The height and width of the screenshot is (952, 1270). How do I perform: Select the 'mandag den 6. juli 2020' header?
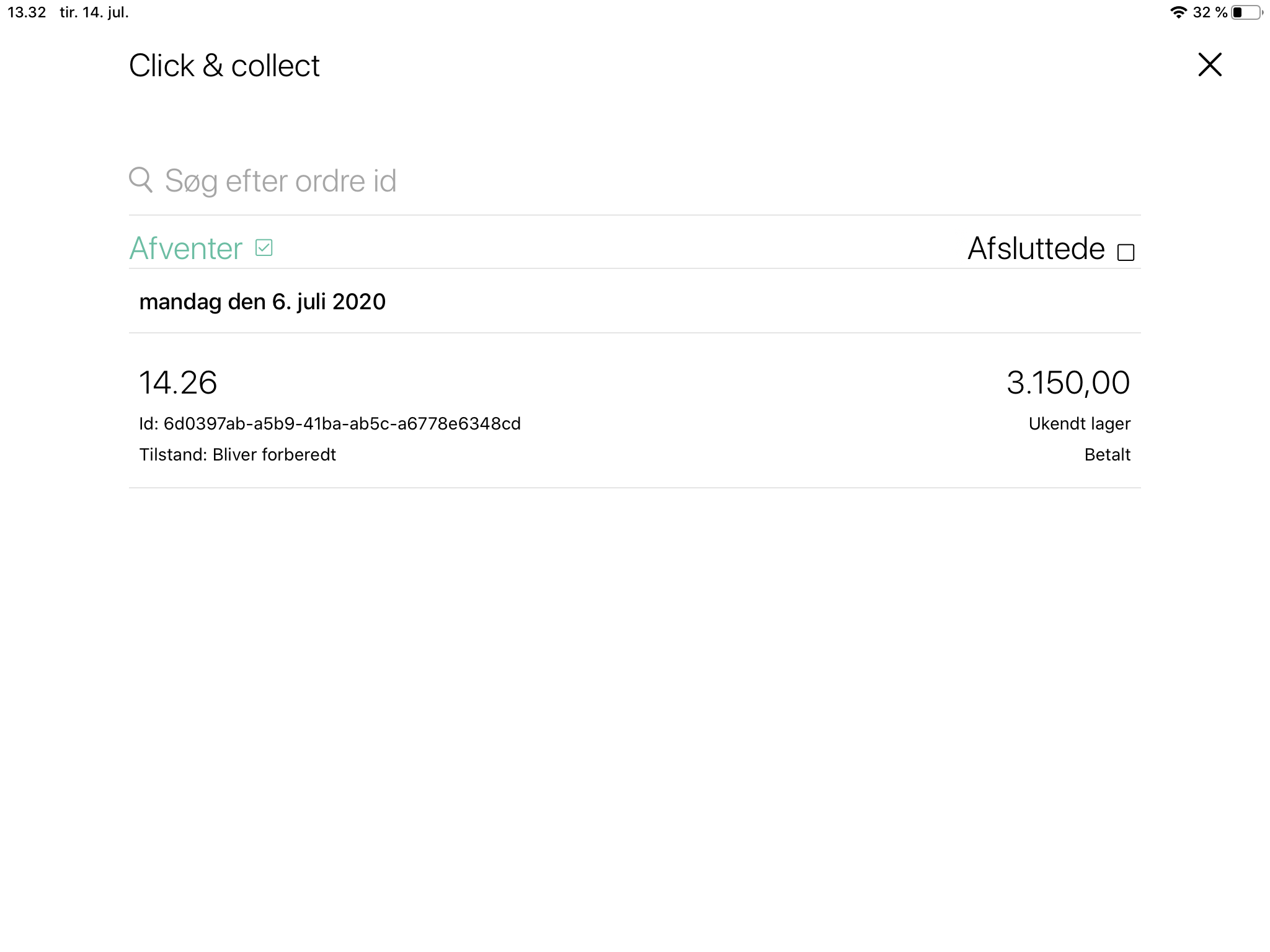tap(262, 302)
